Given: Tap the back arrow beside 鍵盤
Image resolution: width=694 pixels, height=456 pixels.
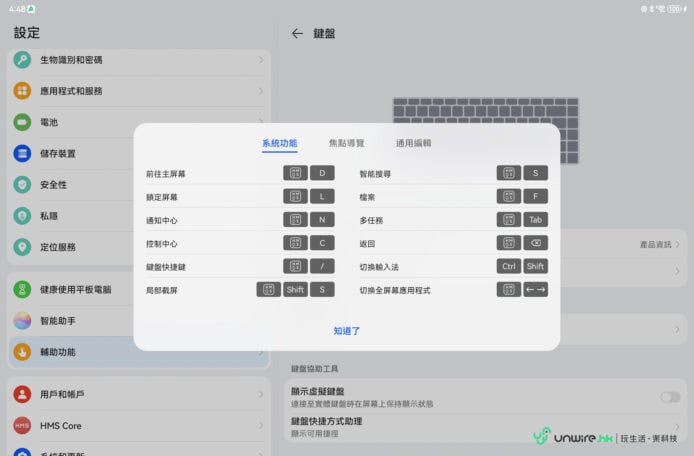Looking at the screenshot, I should (x=297, y=33).
